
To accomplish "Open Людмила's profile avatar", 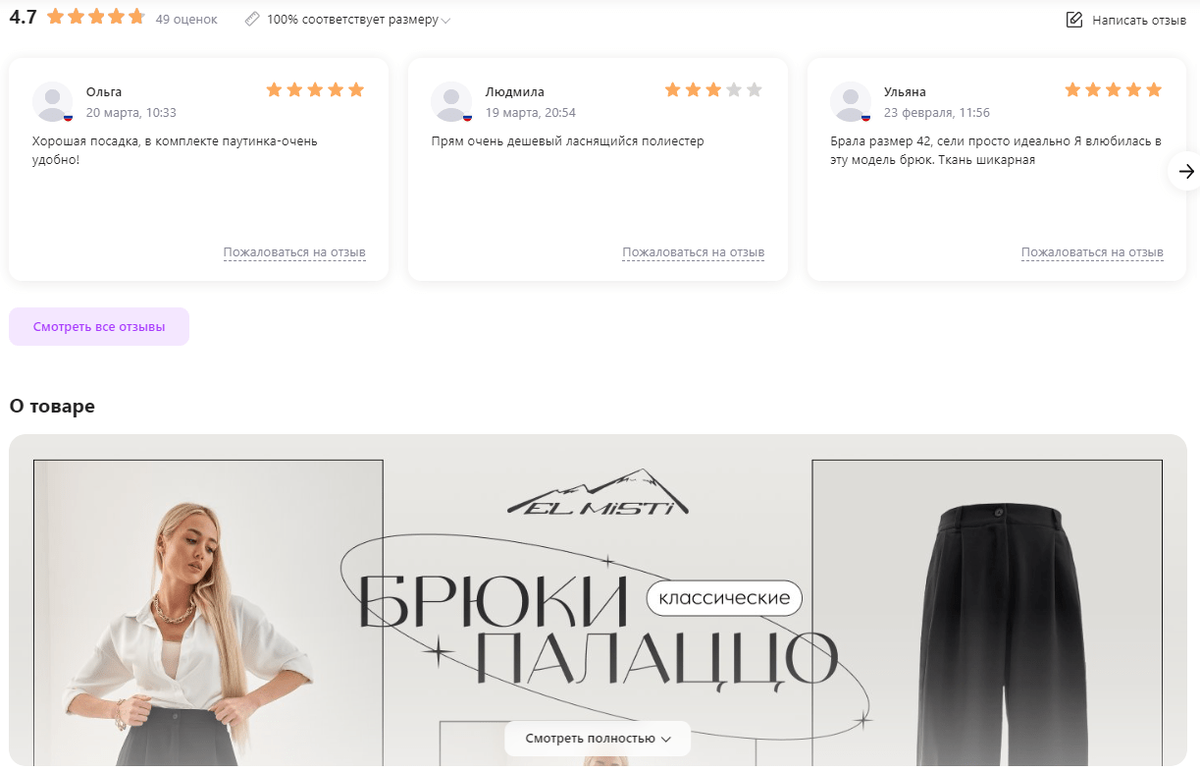I will coord(451,101).
